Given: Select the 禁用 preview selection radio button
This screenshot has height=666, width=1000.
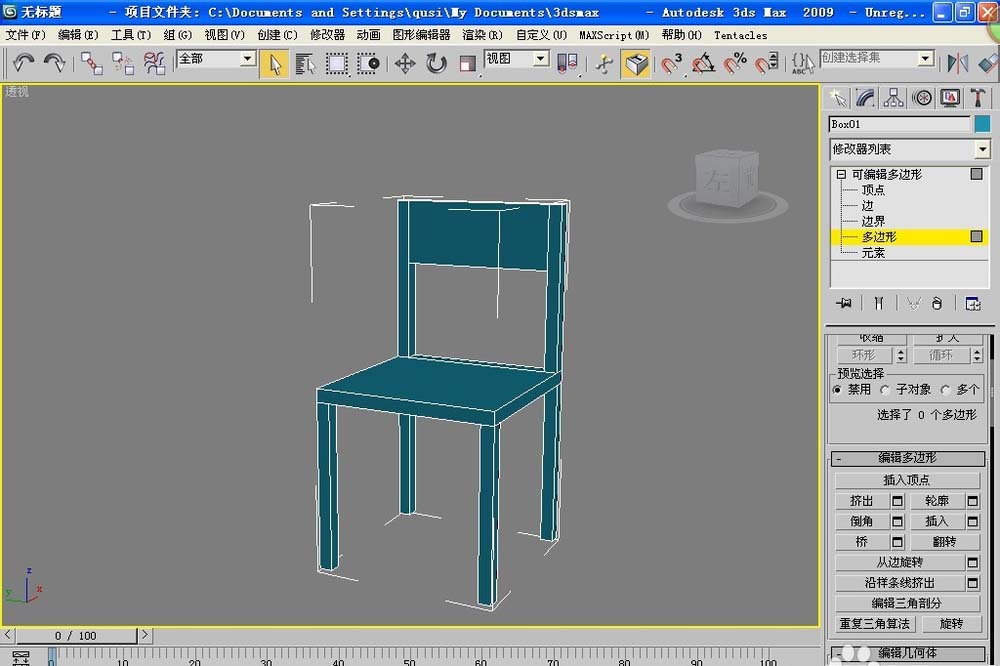Looking at the screenshot, I should click(x=837, y=389).
